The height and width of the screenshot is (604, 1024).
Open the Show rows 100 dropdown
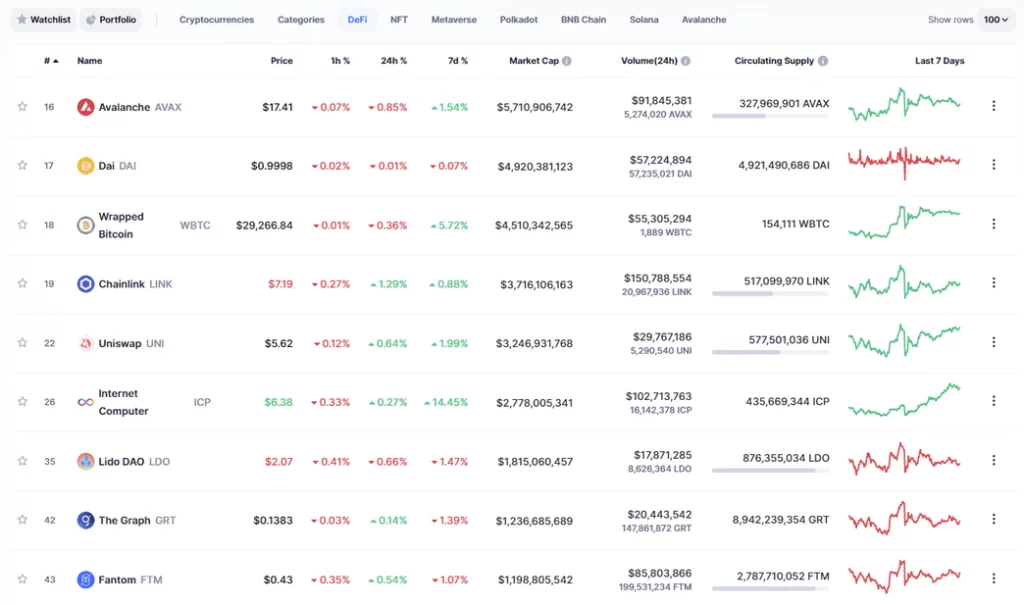click(996, 20)
